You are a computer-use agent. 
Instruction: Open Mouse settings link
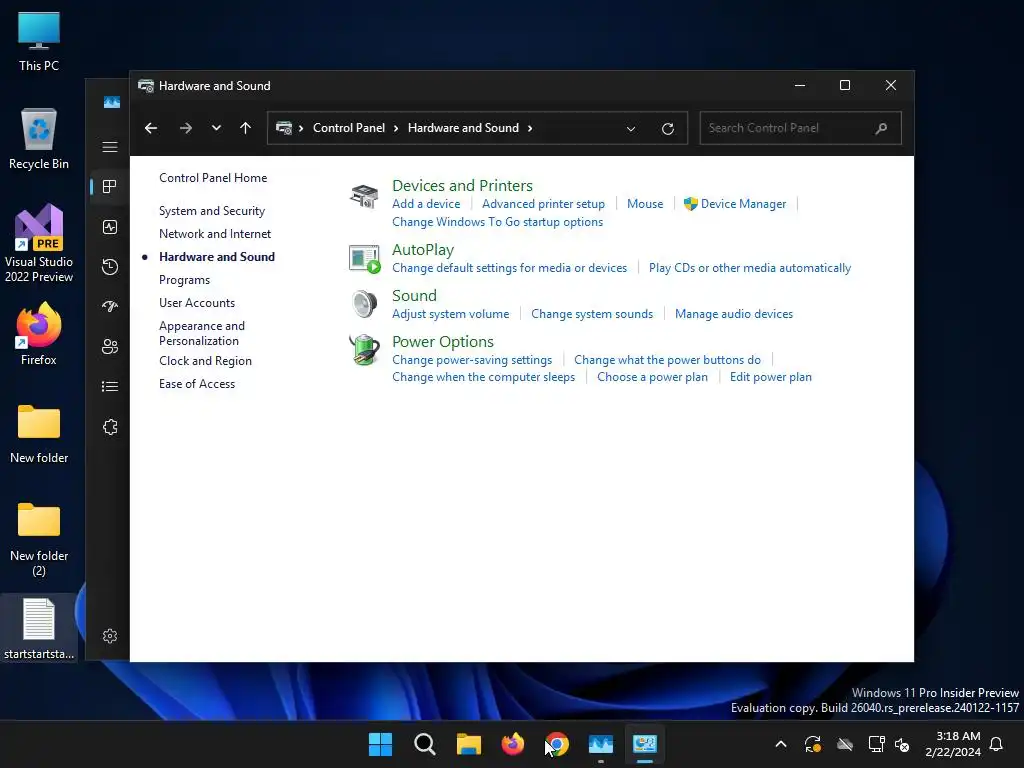point(645,204)
